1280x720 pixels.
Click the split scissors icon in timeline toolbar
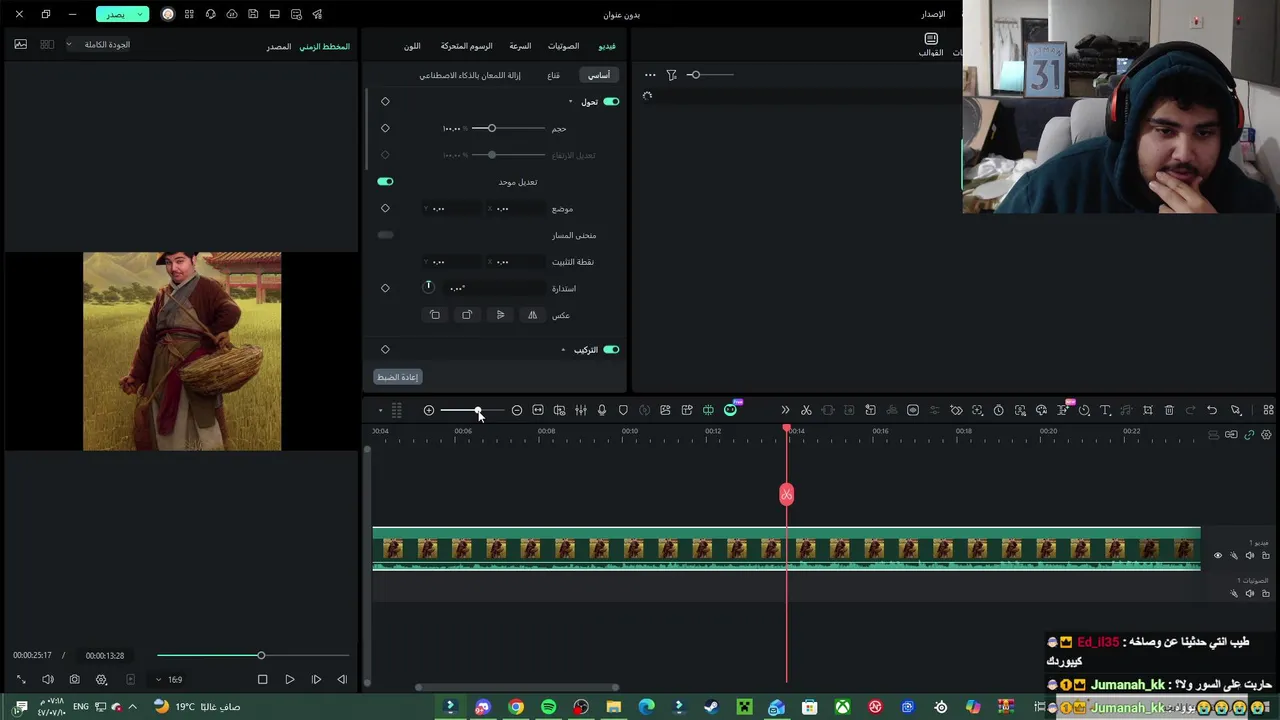806,410
